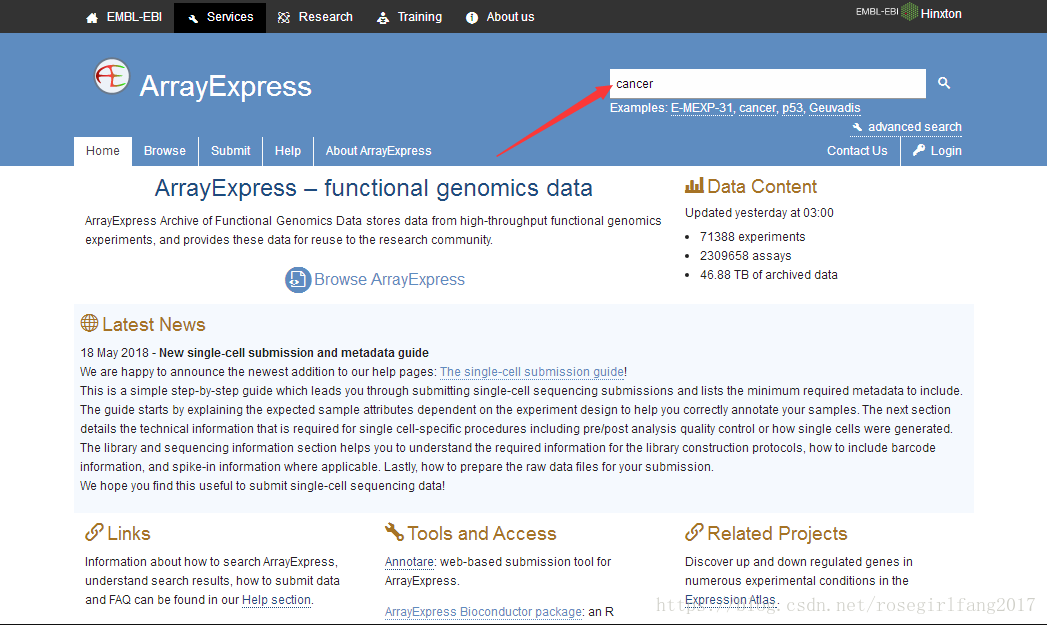
Task: Open the Annotare link
Action: (x=409, y=562)
